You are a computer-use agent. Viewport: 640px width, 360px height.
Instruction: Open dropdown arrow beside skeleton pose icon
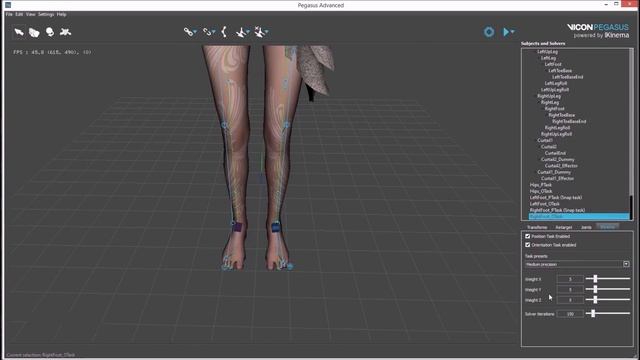coord(248,32)
